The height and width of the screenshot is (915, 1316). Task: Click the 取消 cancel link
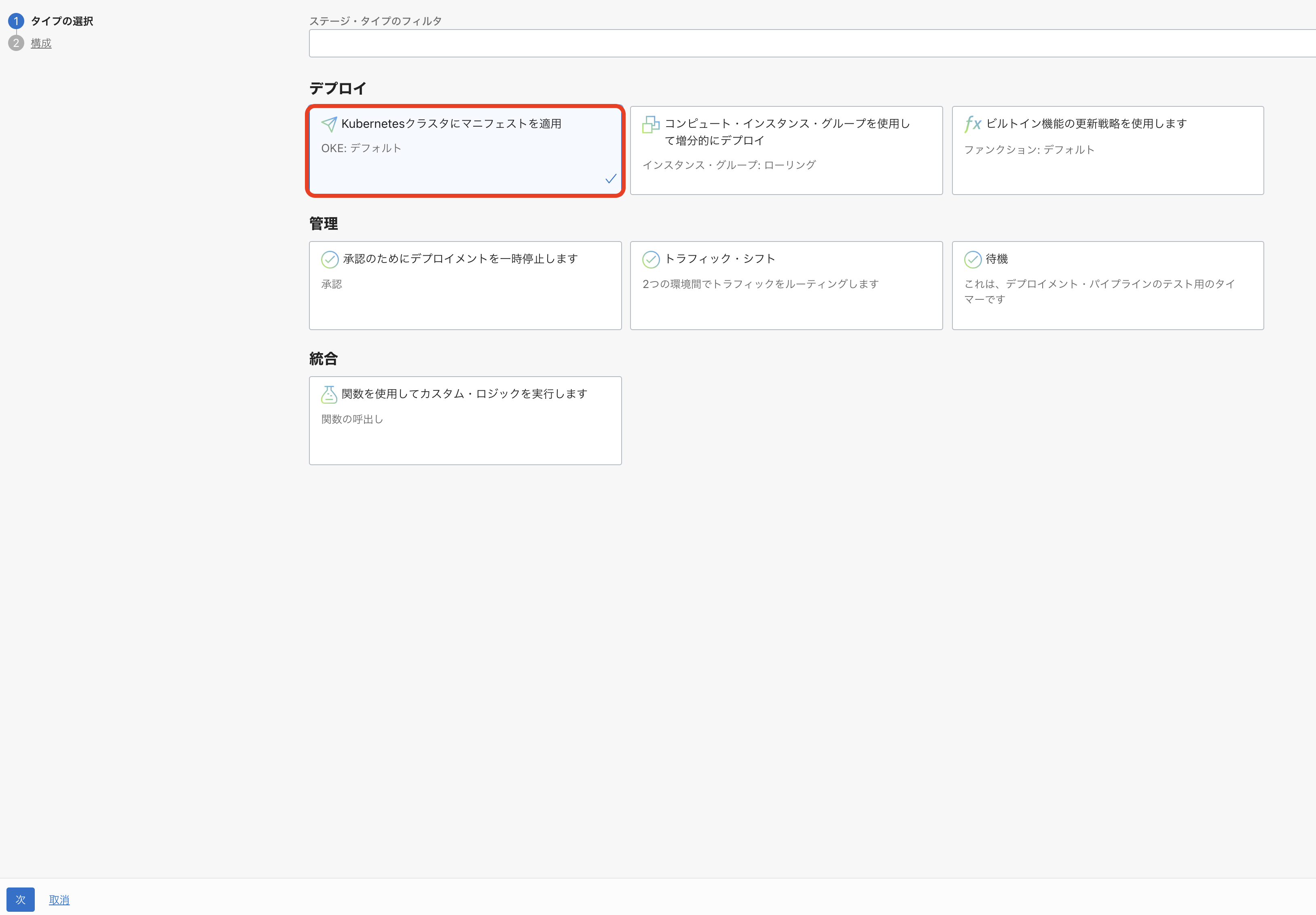point(59,900)
